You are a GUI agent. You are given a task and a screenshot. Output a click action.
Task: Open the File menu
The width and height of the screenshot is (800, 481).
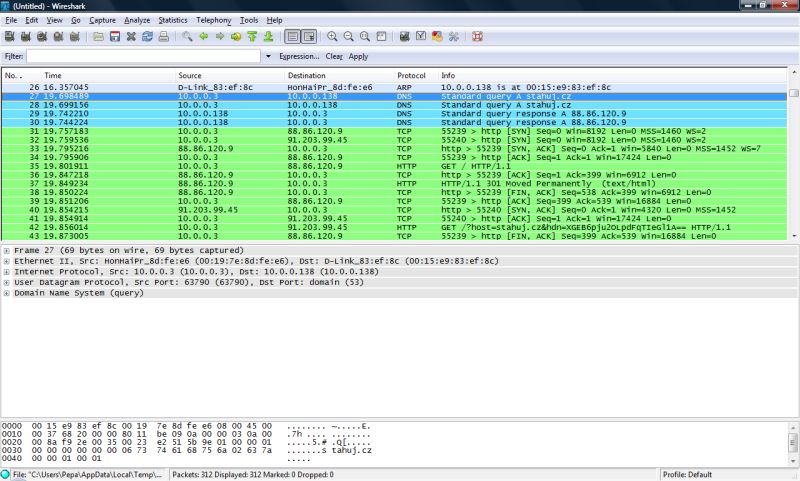pos(11,20)
